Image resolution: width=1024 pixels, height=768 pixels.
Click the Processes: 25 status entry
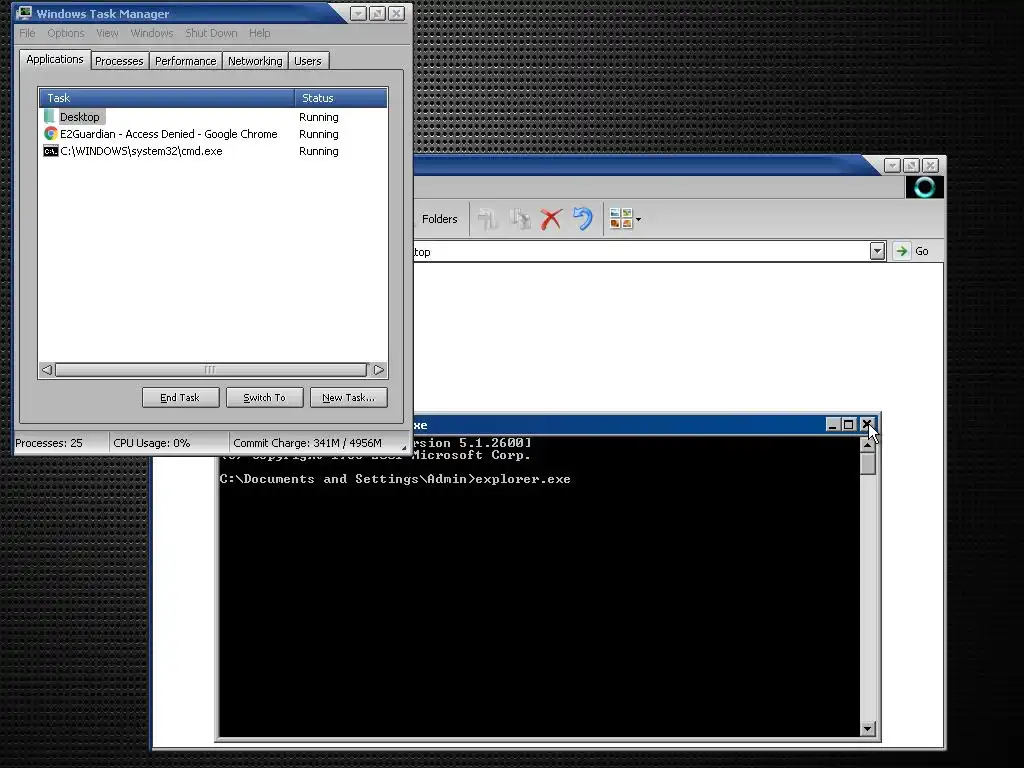(x=49, y=443)
